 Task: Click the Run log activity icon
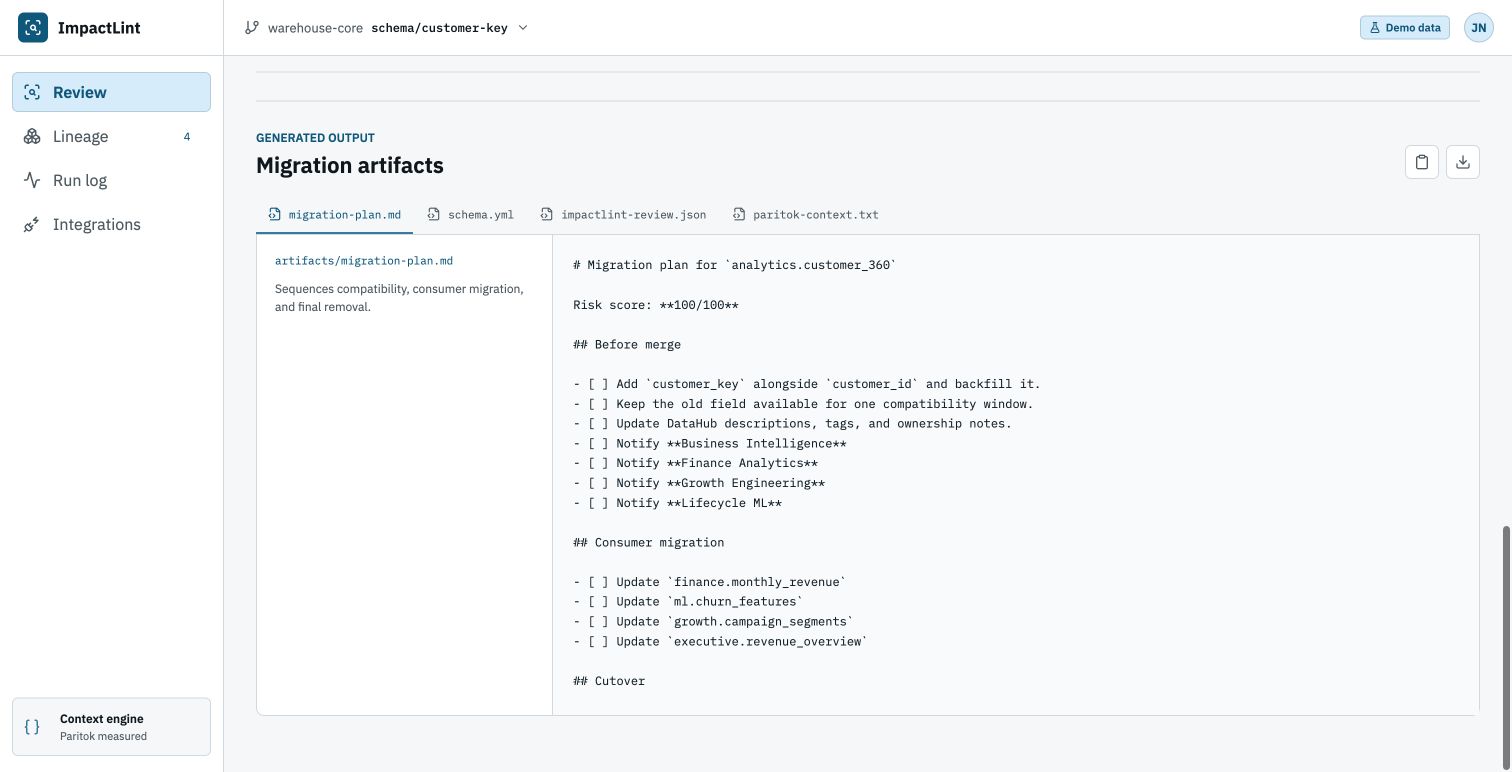[x=32, y=180]
